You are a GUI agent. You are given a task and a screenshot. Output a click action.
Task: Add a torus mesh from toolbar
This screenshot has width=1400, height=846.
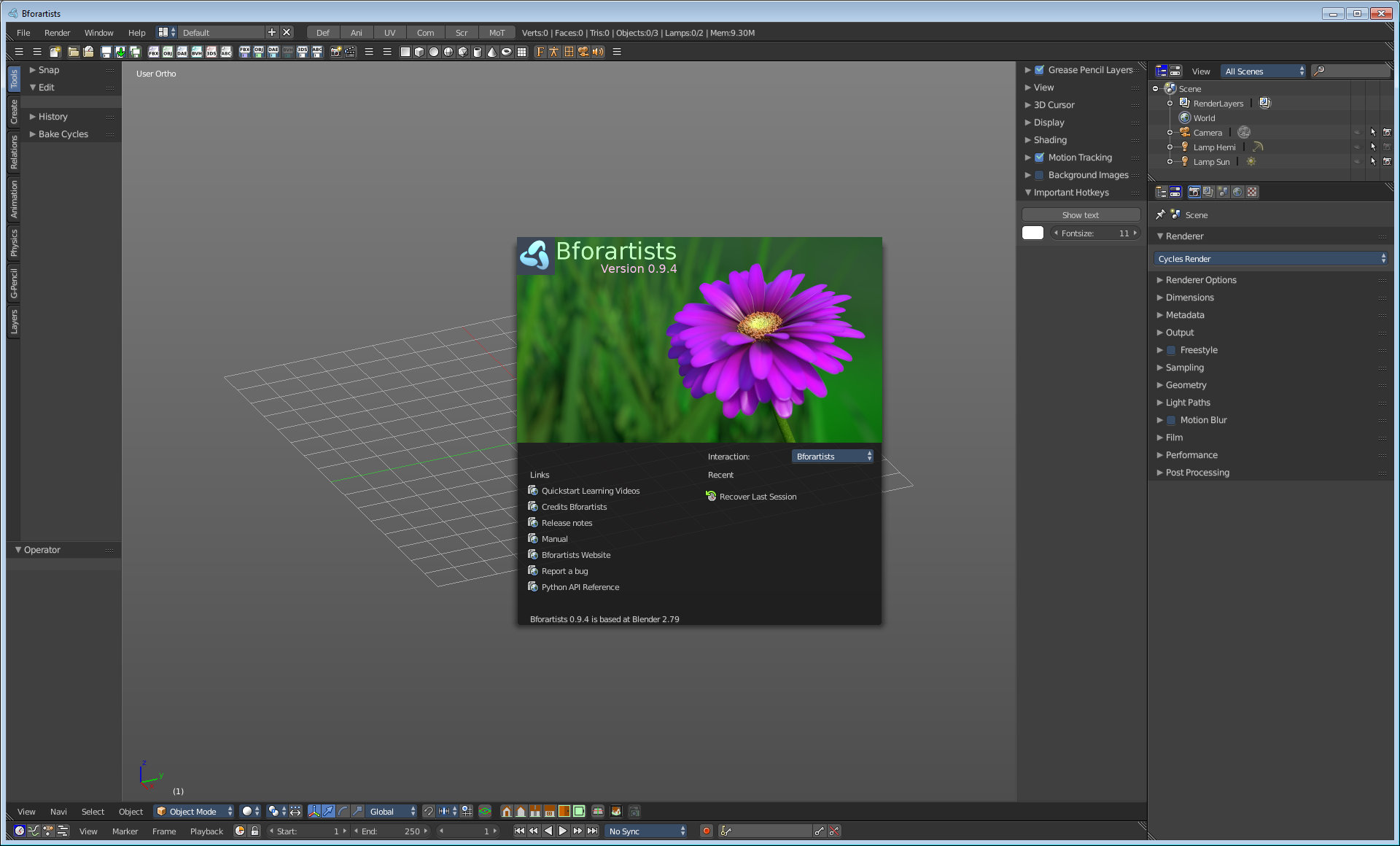506,52
